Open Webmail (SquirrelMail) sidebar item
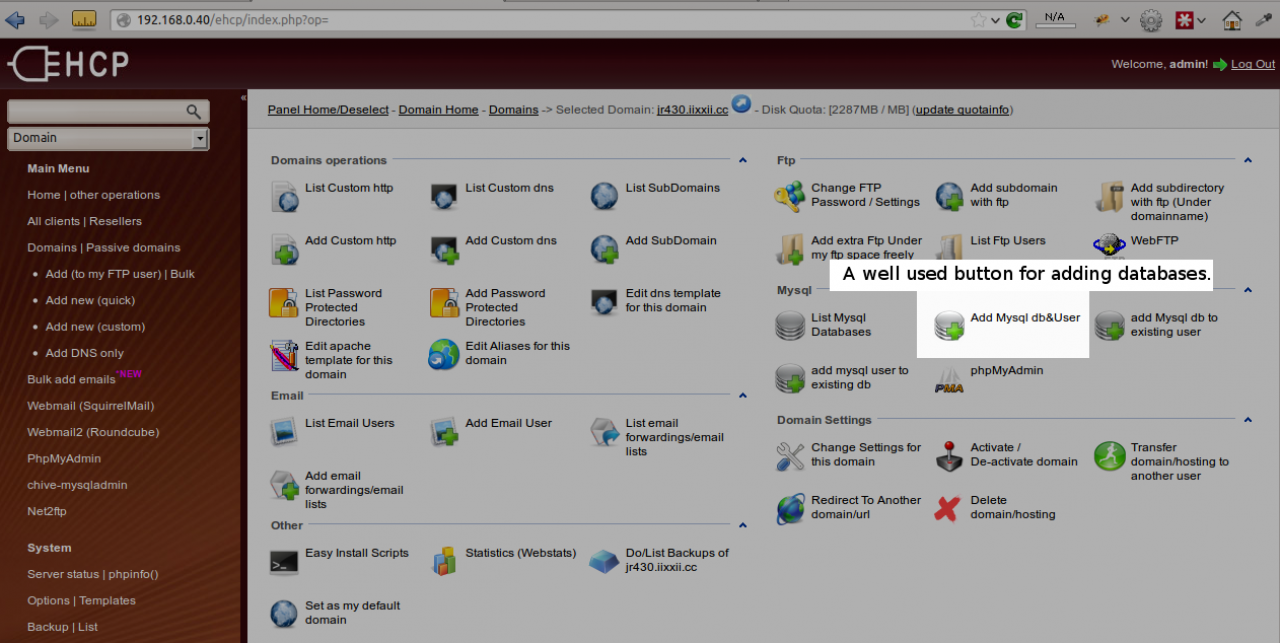Image resolution: width=1280 pixels, height=643 pixels. point(90,406)
